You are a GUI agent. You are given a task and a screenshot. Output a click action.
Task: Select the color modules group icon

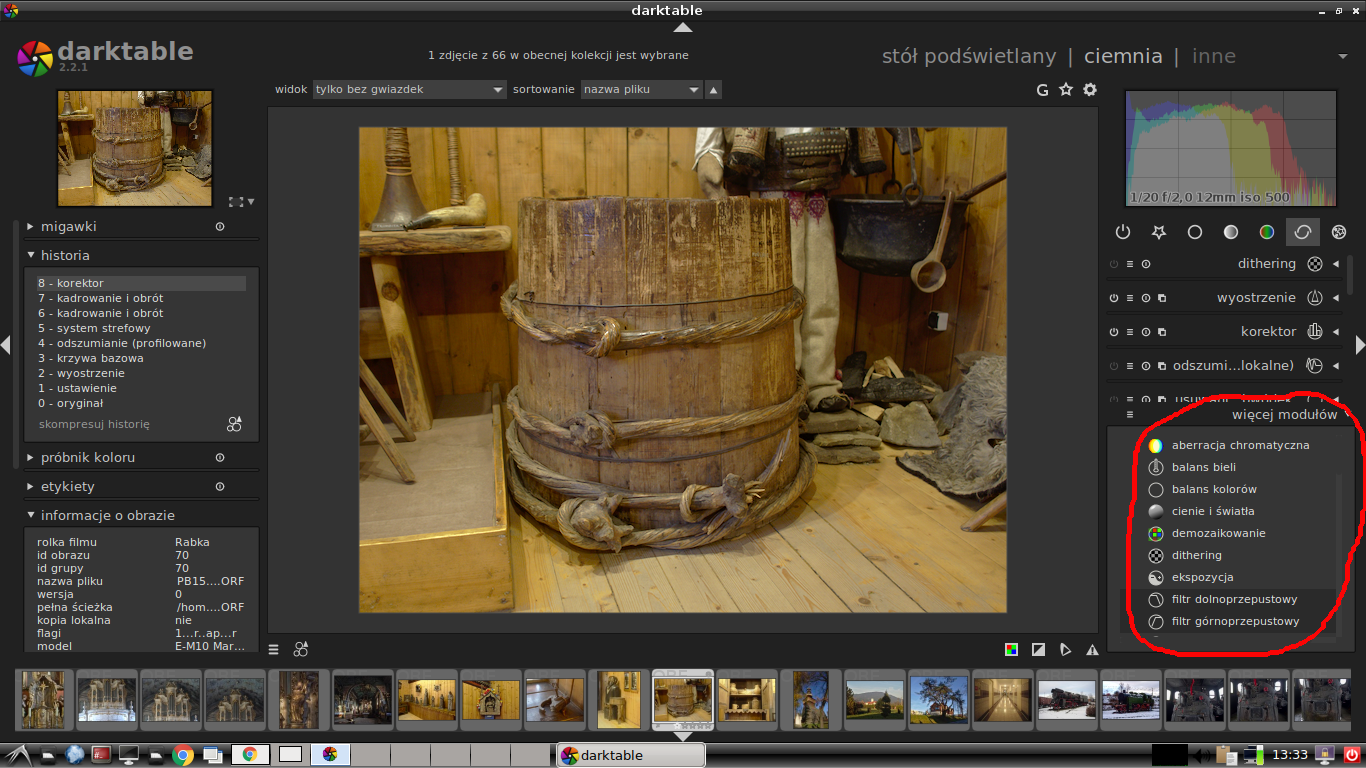point(1266,232)
